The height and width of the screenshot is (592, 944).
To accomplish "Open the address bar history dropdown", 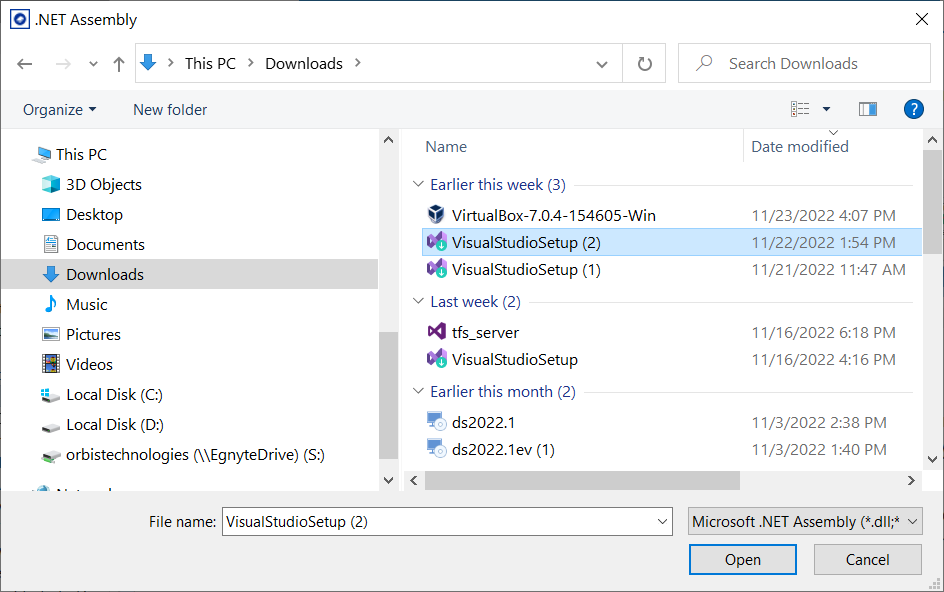I will pos(601,64).
